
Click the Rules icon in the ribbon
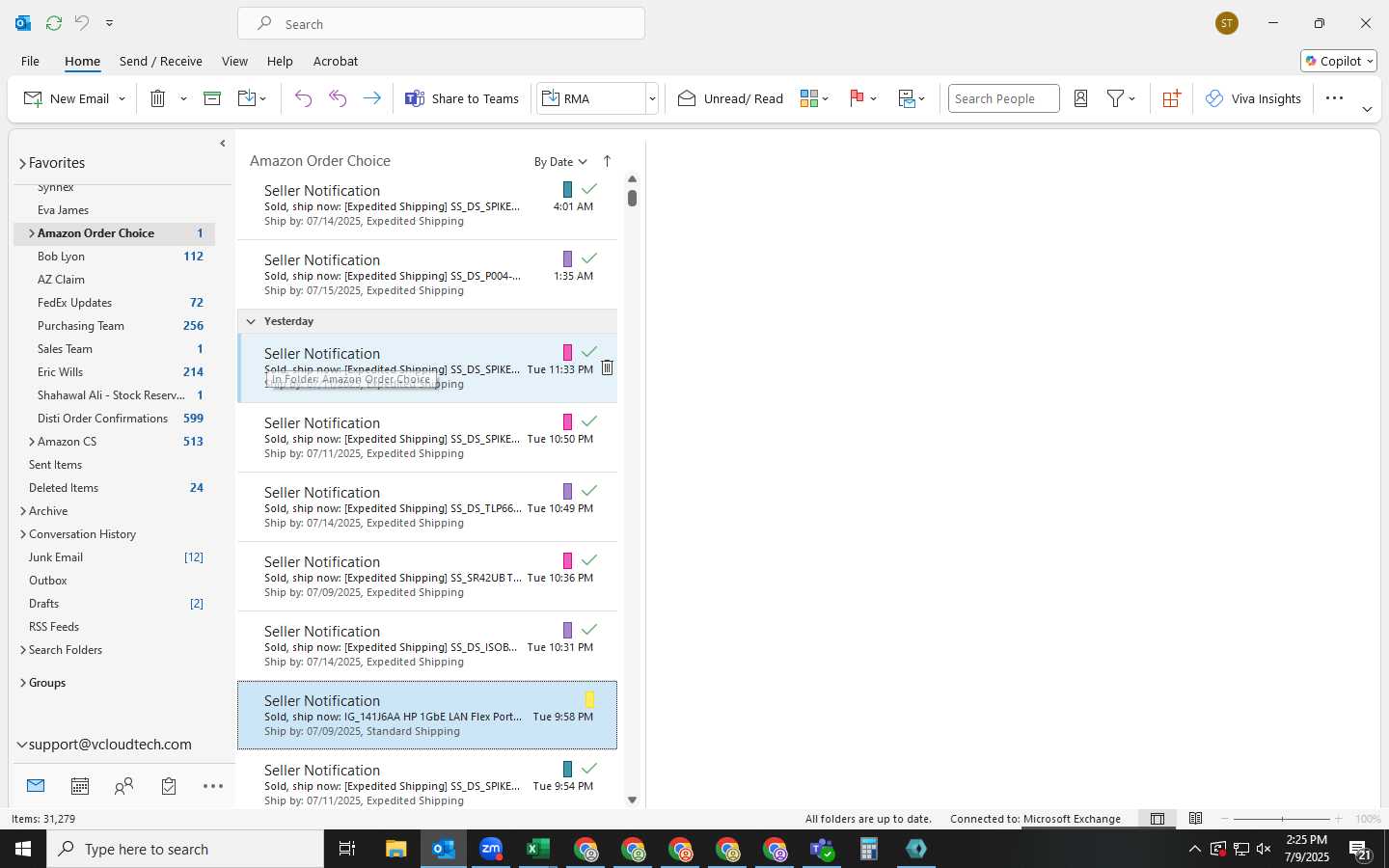907,98
